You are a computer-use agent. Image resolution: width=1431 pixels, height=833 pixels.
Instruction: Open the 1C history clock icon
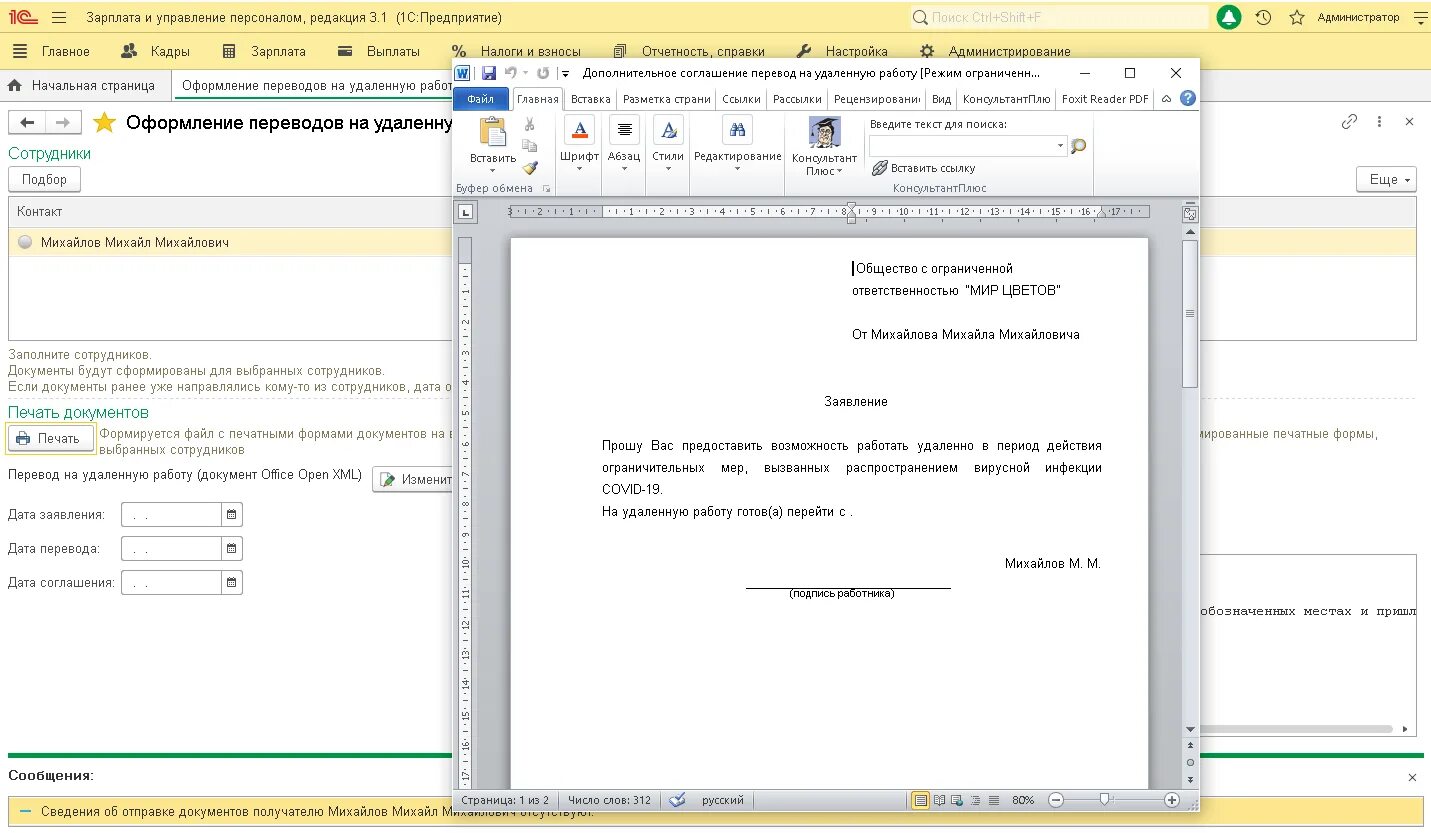[1263, 17]
